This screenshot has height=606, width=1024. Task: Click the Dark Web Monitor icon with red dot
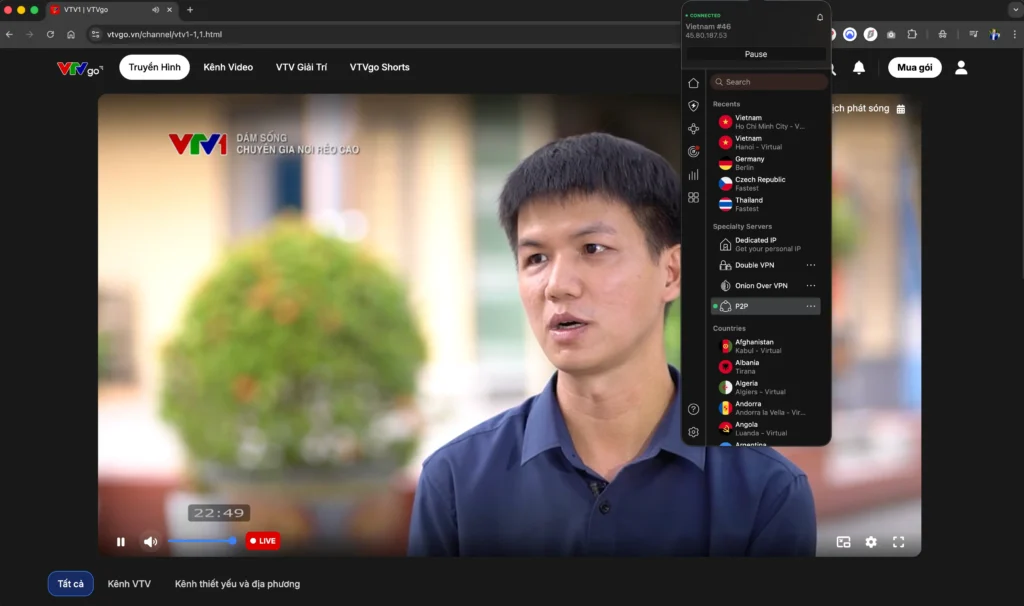(693, 150)
